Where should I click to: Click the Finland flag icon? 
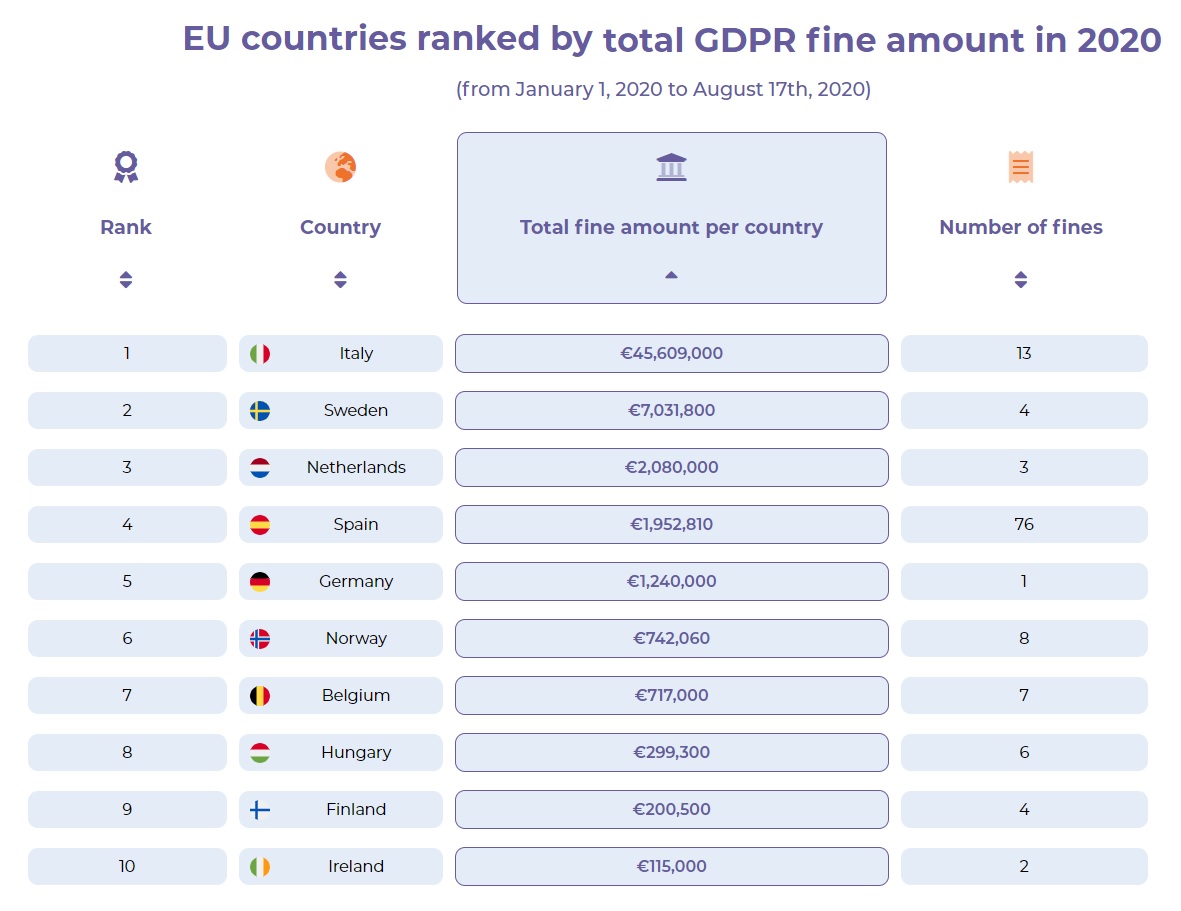(x=260, y=810)
